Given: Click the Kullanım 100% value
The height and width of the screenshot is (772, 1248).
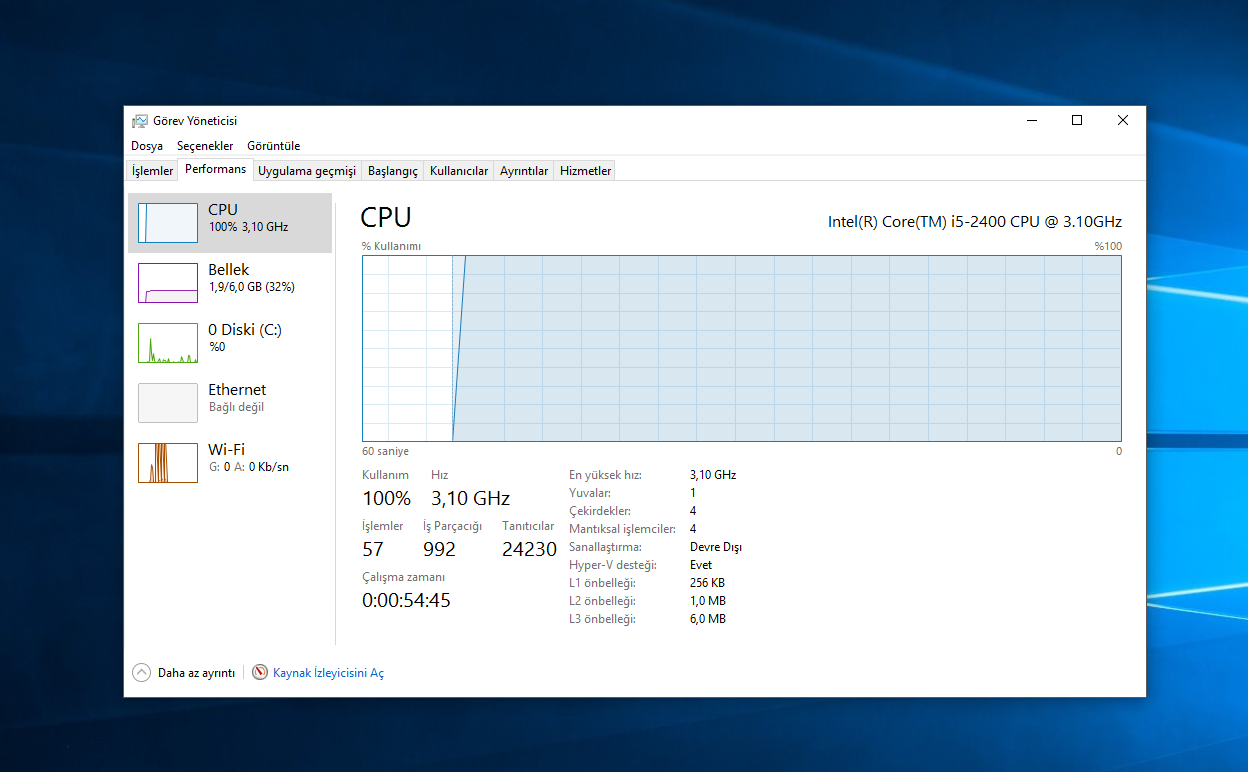Looking at the screenshot, I should [386, 498].
